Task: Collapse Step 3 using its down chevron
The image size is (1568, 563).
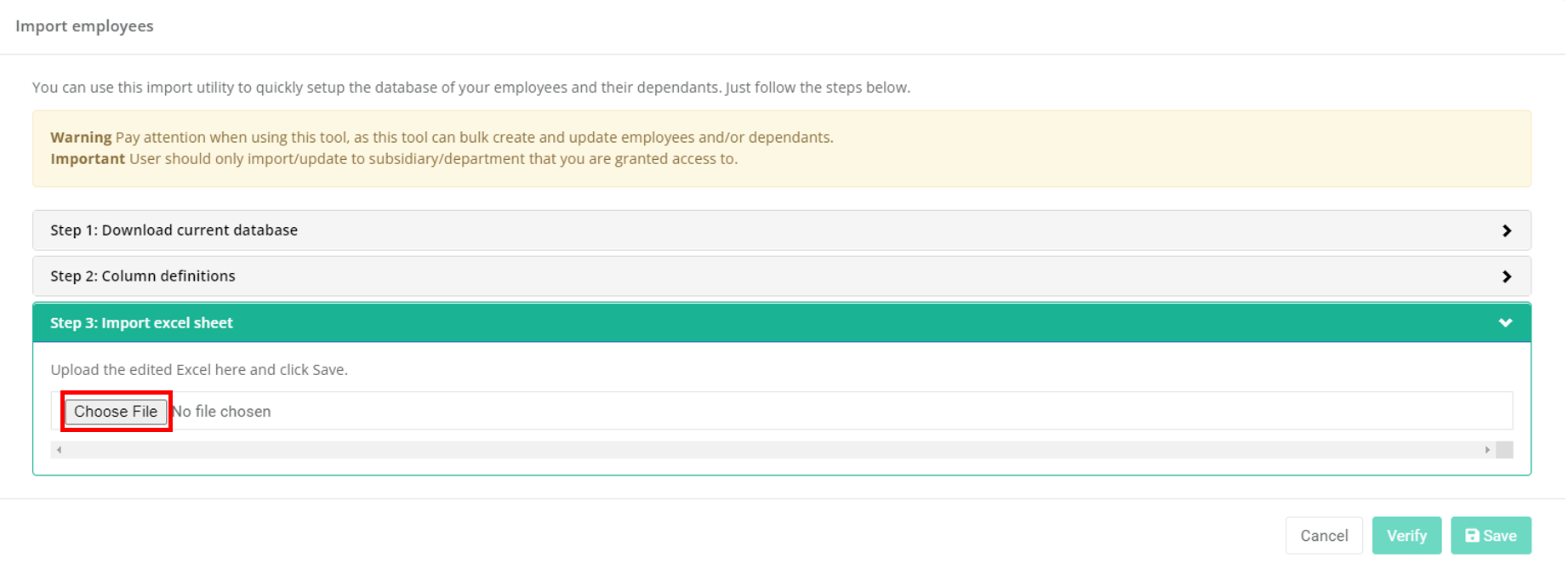Action: [1505, 323]
